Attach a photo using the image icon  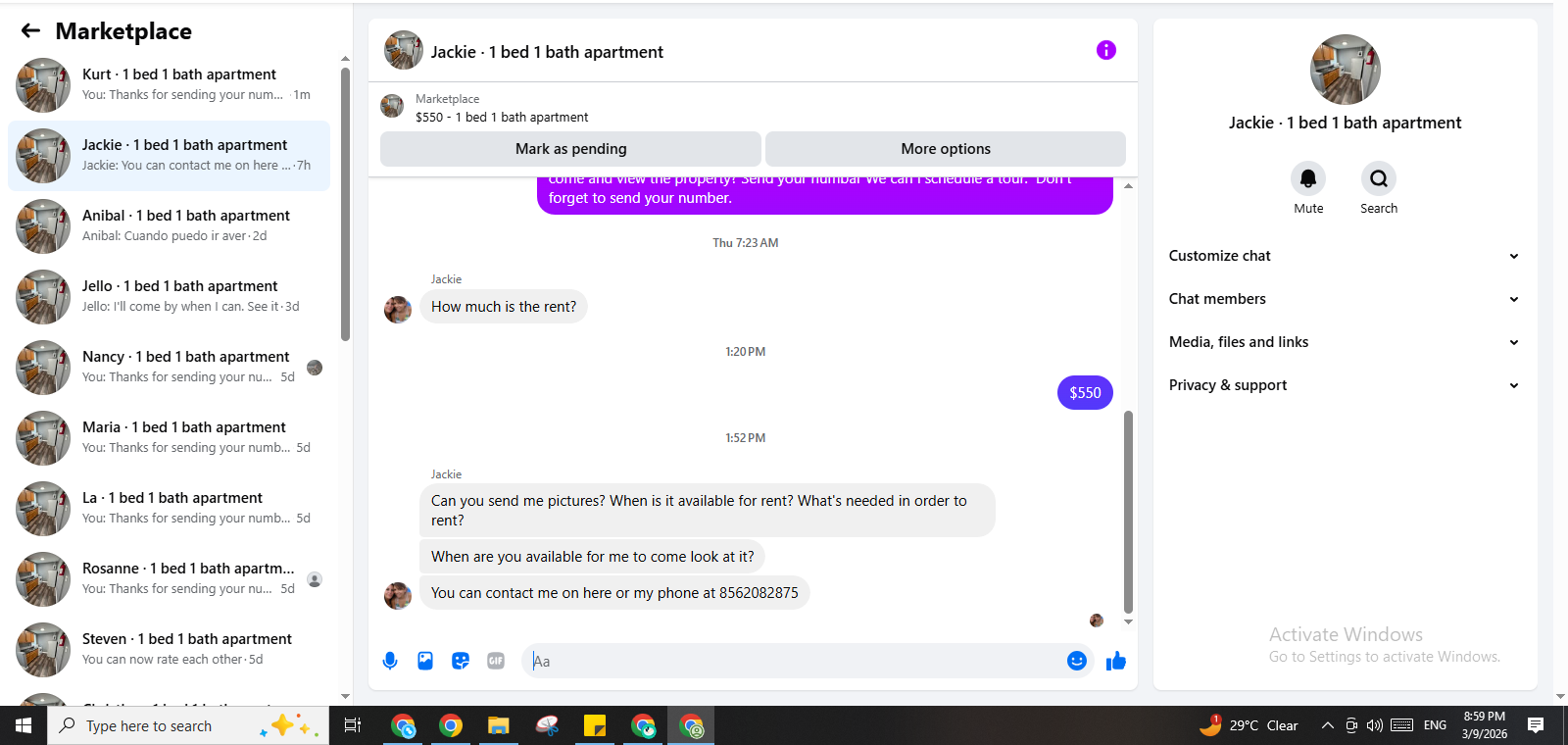(425, 661)
